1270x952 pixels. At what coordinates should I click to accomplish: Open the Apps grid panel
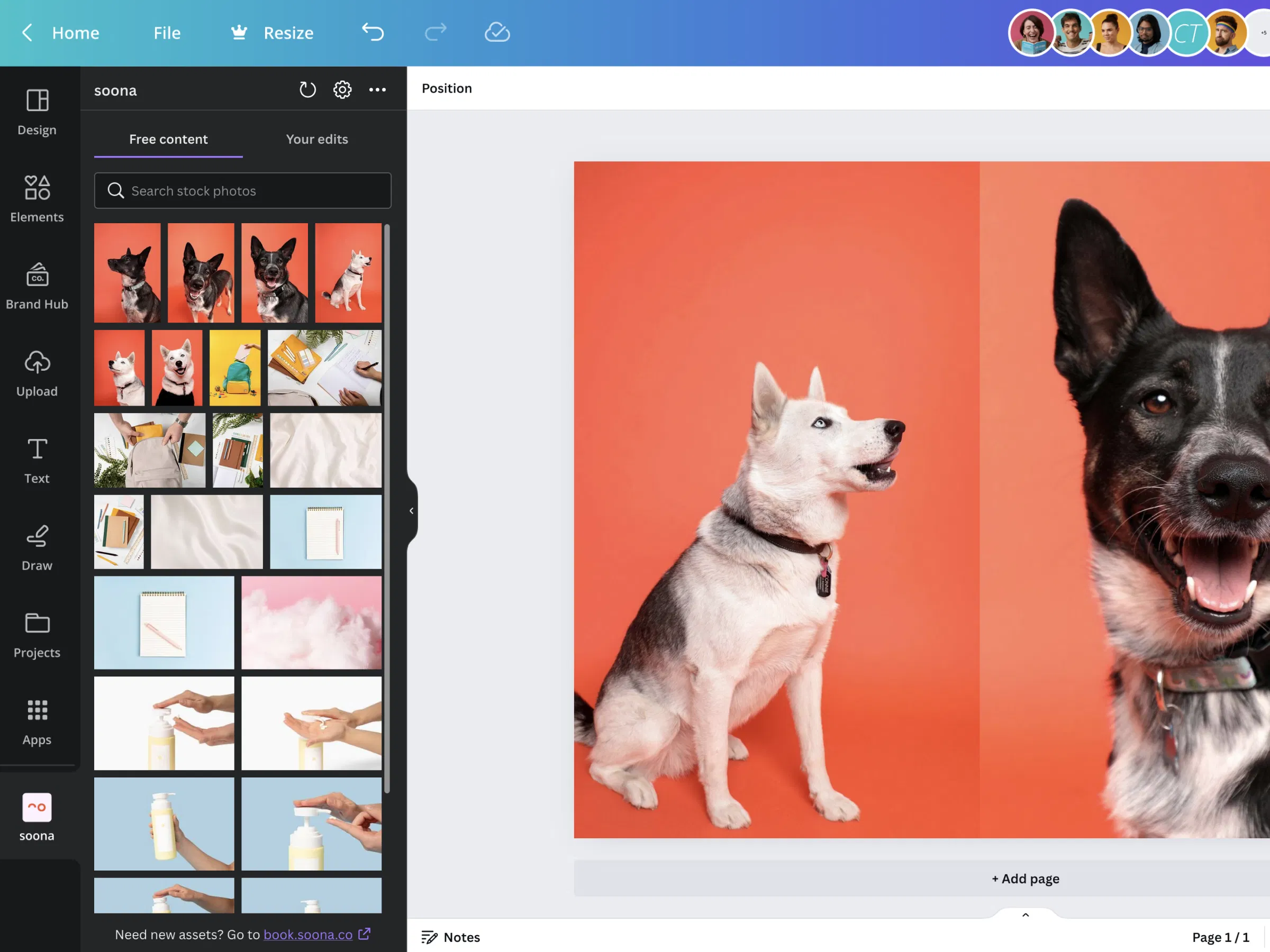point(37,722)
